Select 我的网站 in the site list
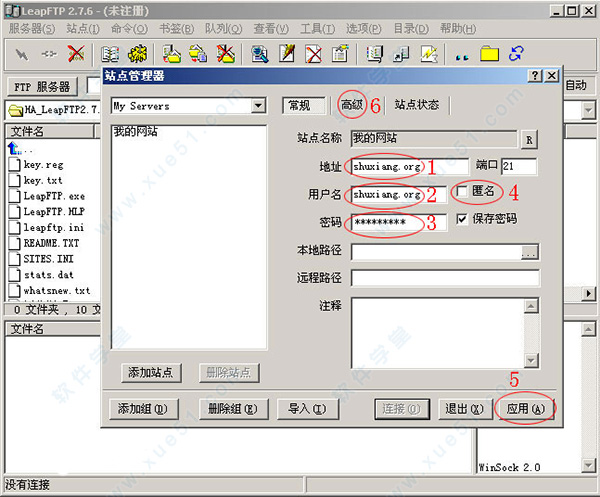 pyautogui.click(x=136, y=132)
